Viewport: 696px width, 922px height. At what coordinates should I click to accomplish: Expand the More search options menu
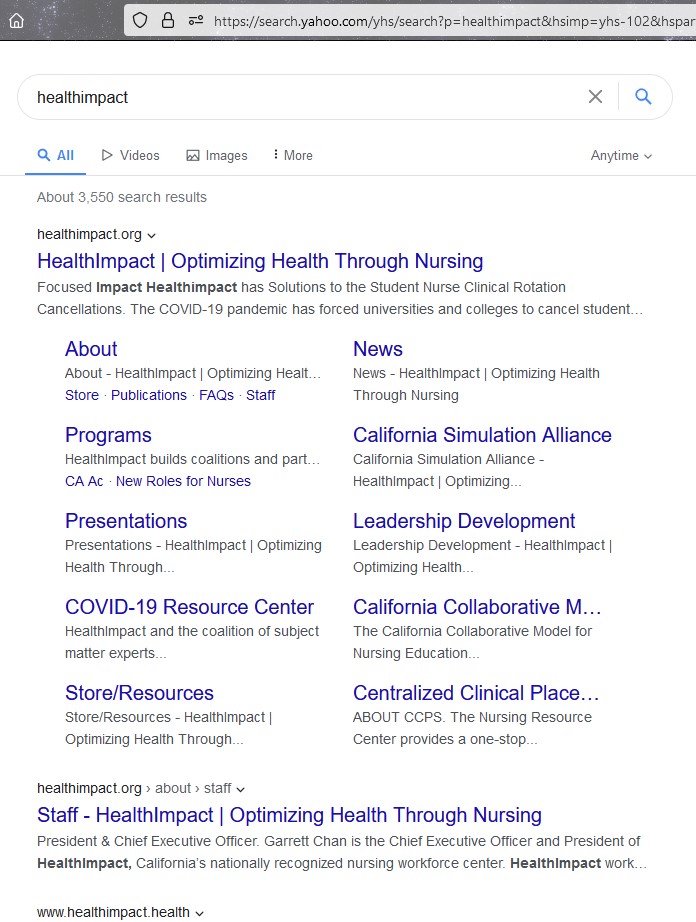292,156
